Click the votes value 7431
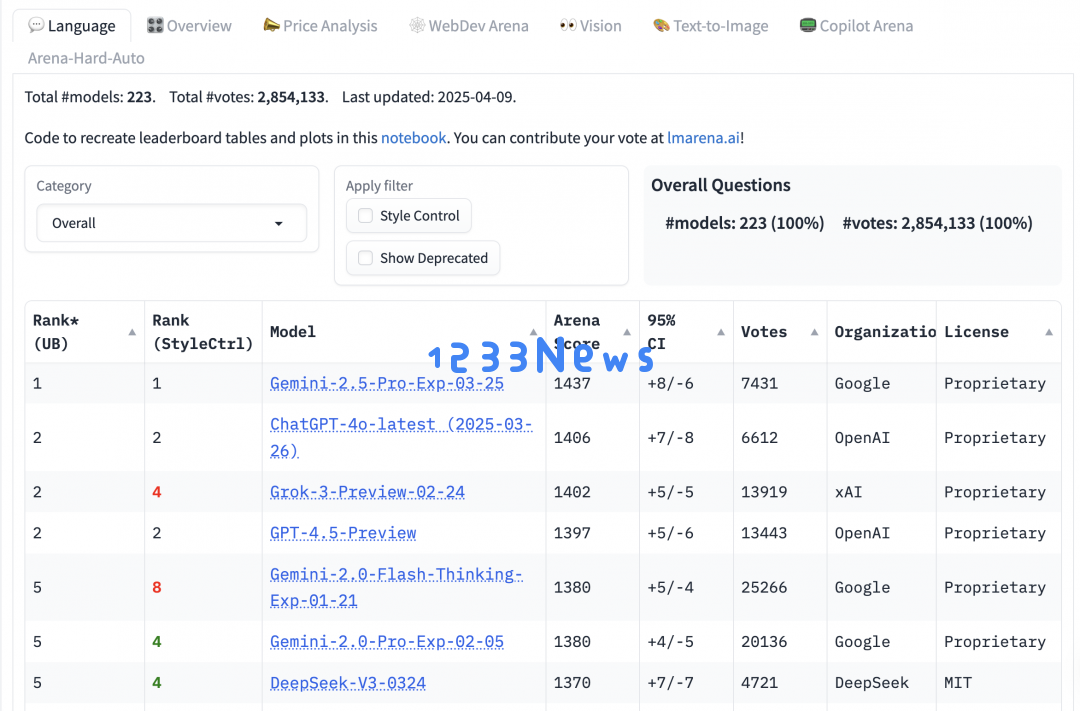Screen dimensions: 1080x711 pyautogui.click(x=759, y=383)
